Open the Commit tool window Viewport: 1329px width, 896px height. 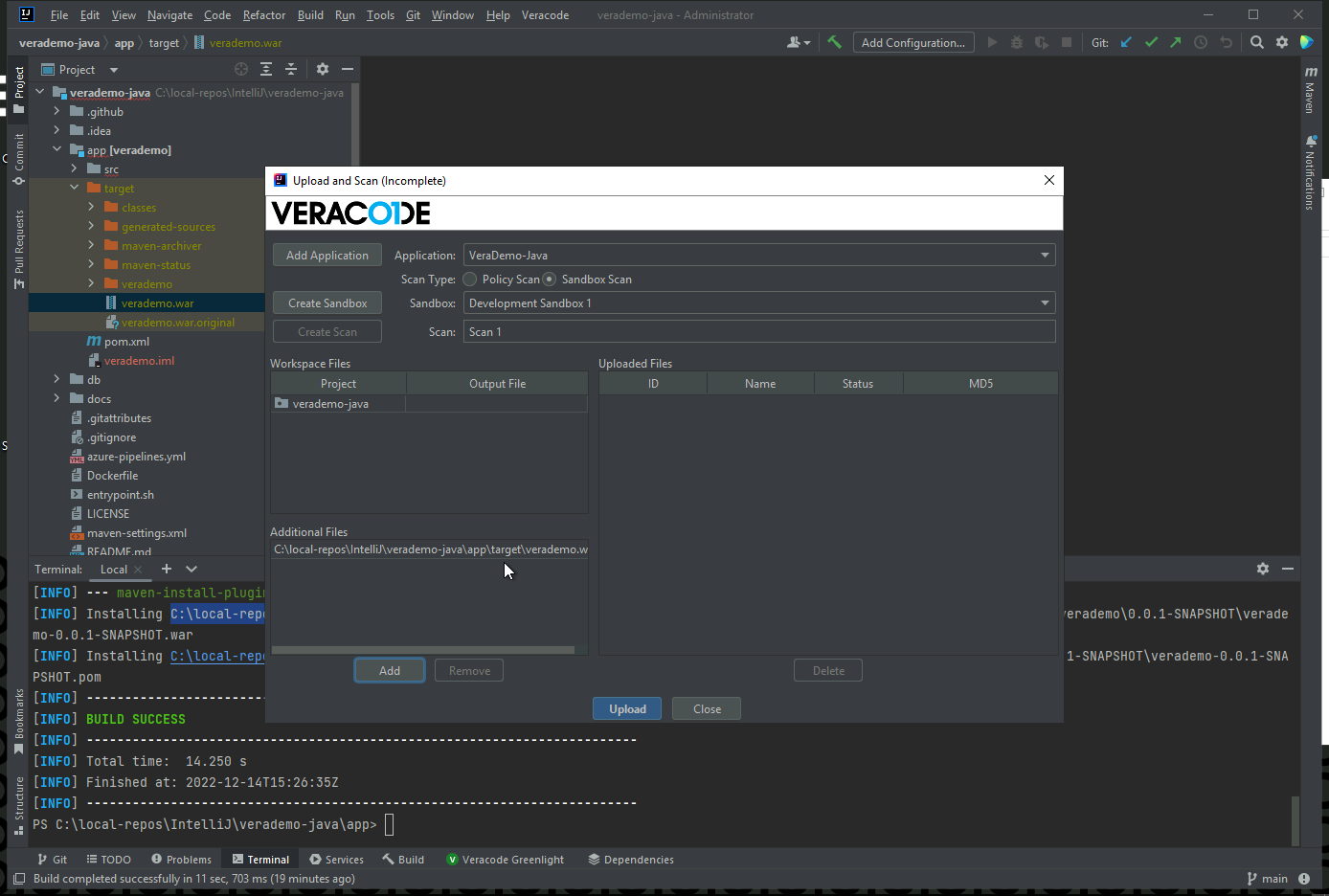pos(18,159)
